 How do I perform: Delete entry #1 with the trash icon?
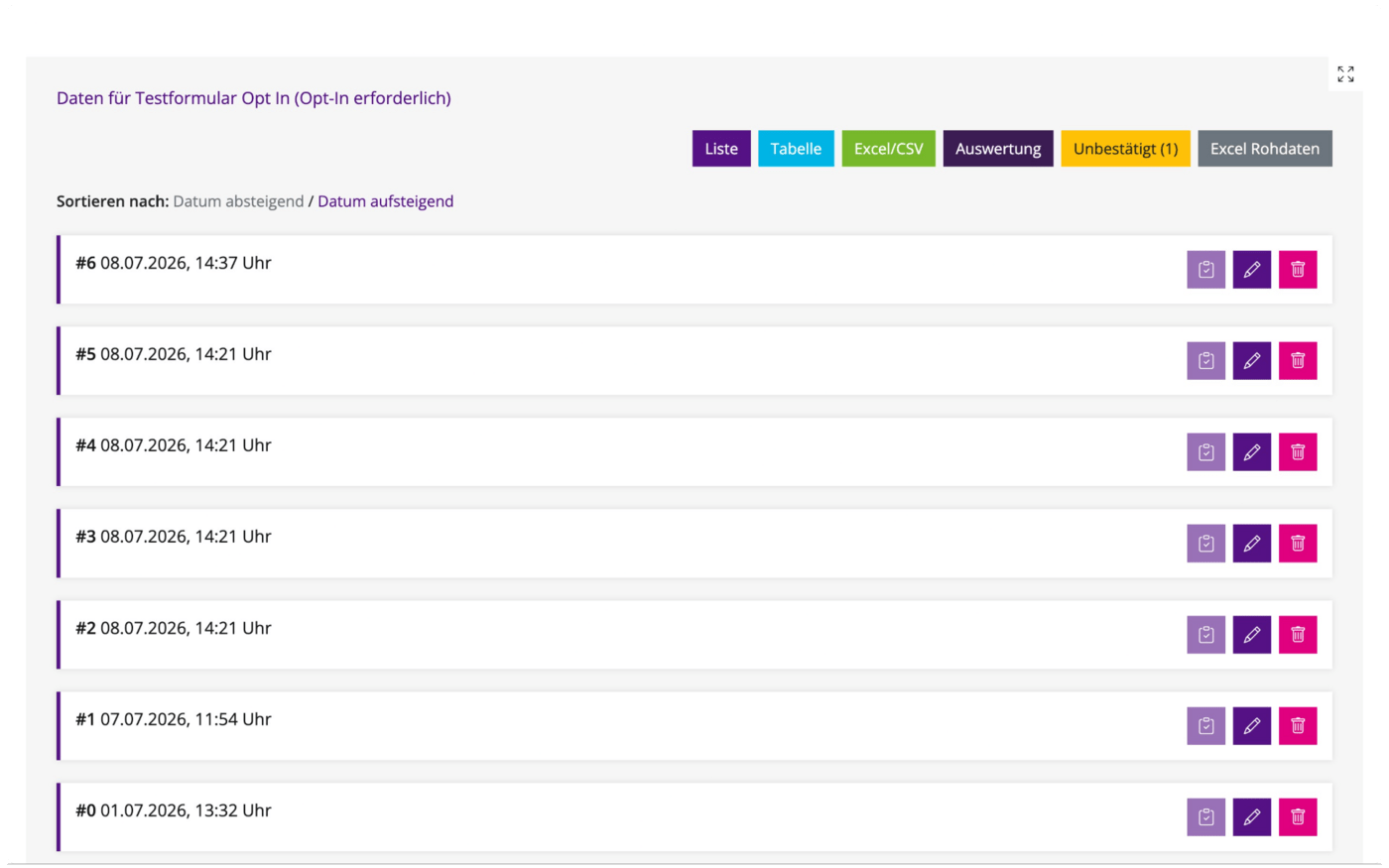pyautogui.click(x=1298, y=726)
